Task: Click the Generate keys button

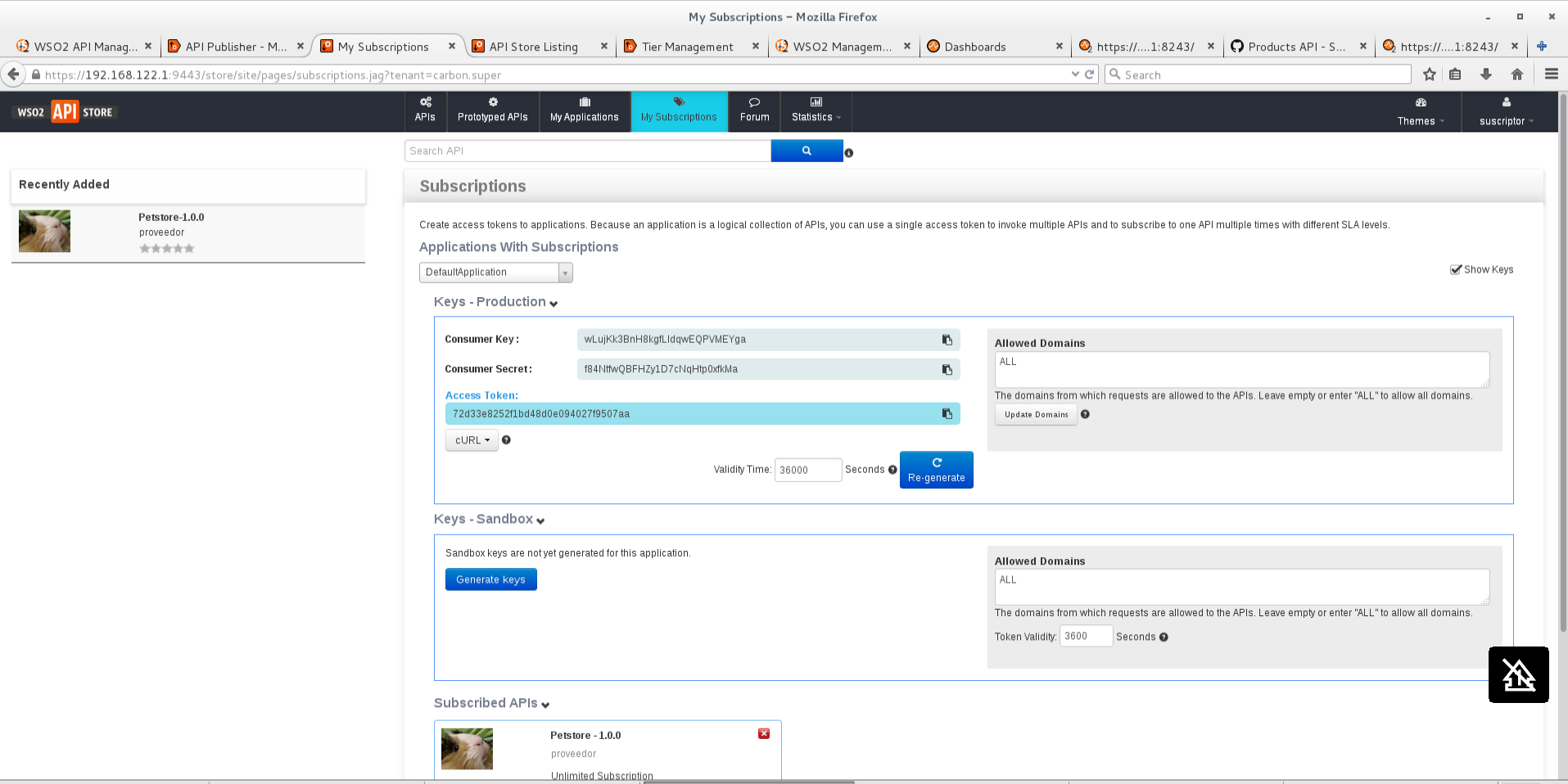Action: 491,579
